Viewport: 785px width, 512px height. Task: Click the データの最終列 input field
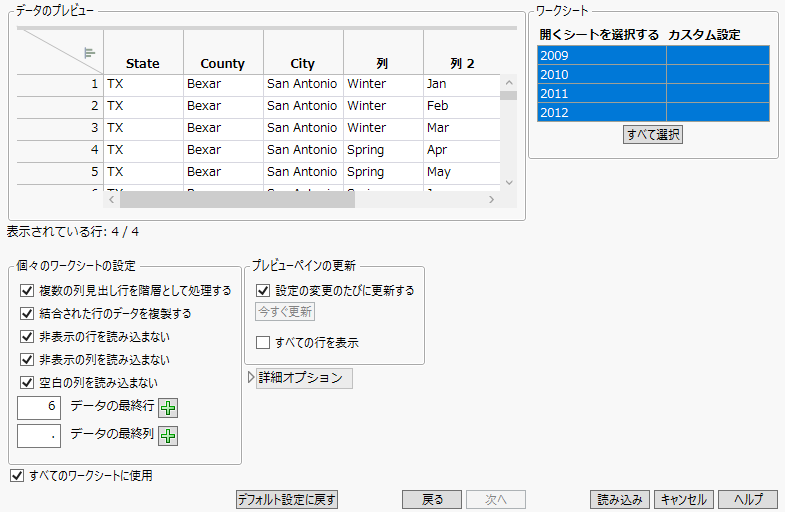point(39,436)
